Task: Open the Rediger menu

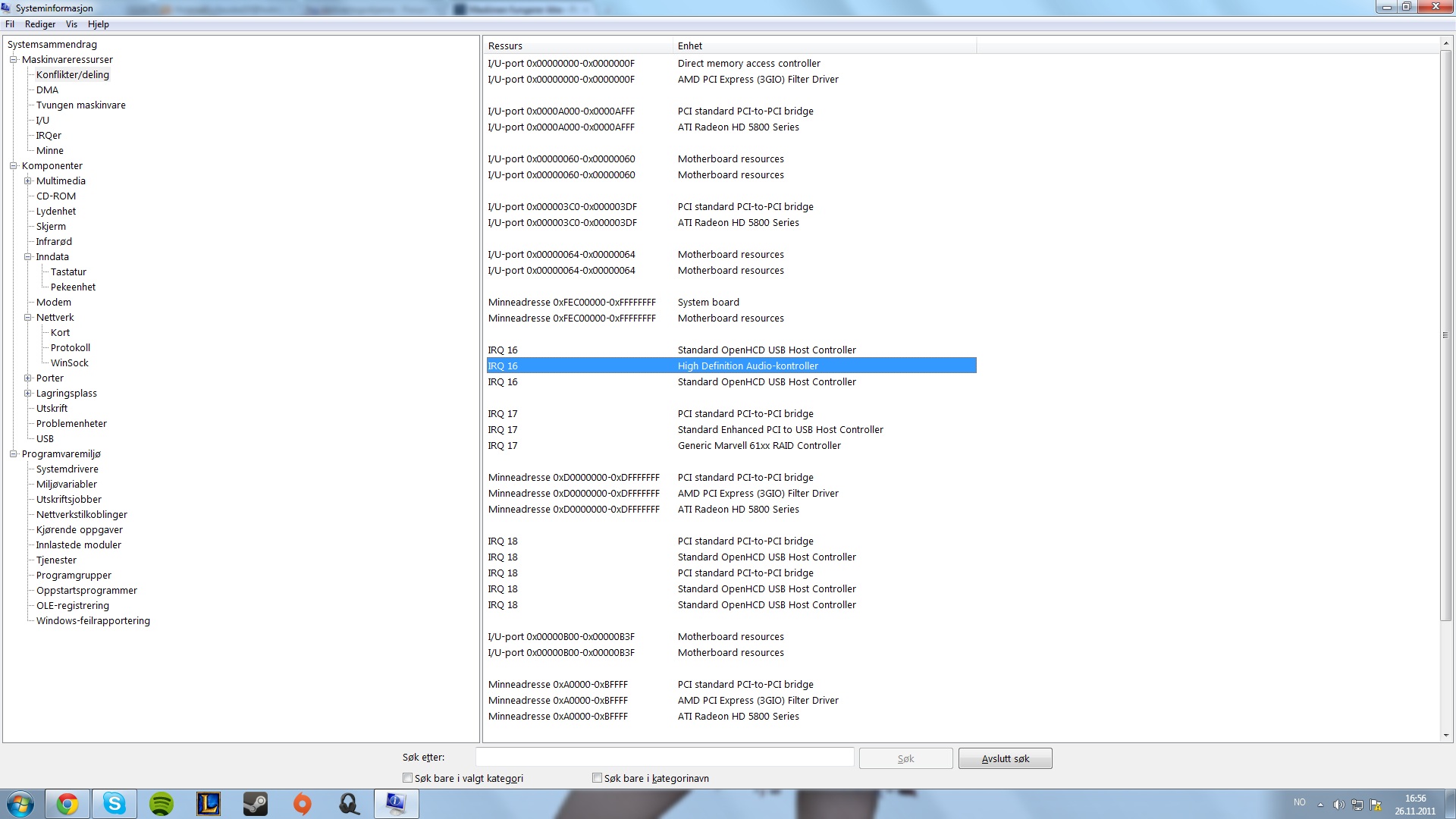Action: click(x=40, y=24)
